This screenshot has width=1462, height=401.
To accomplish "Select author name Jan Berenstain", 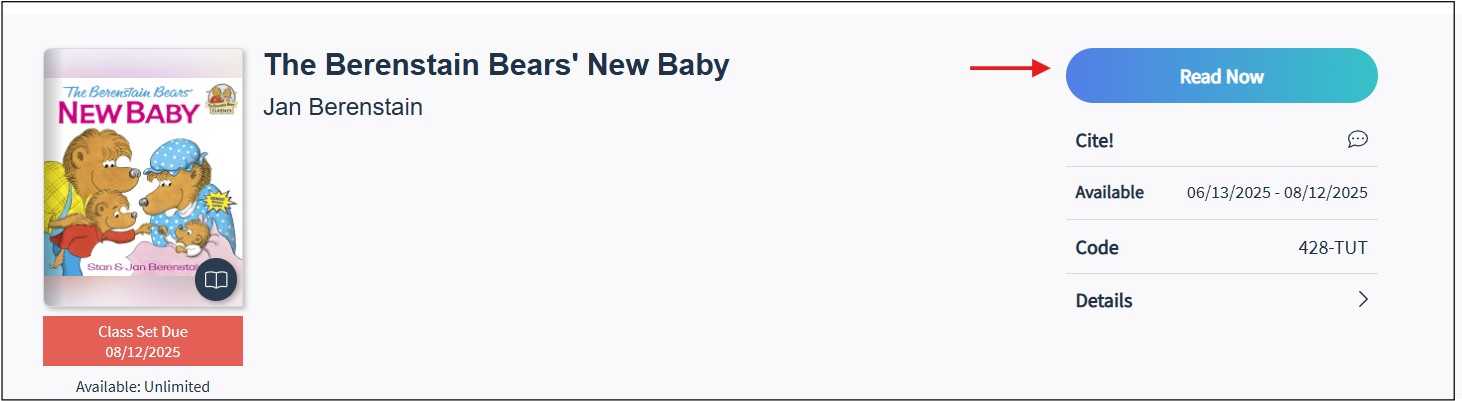I will tap(343, 106).
